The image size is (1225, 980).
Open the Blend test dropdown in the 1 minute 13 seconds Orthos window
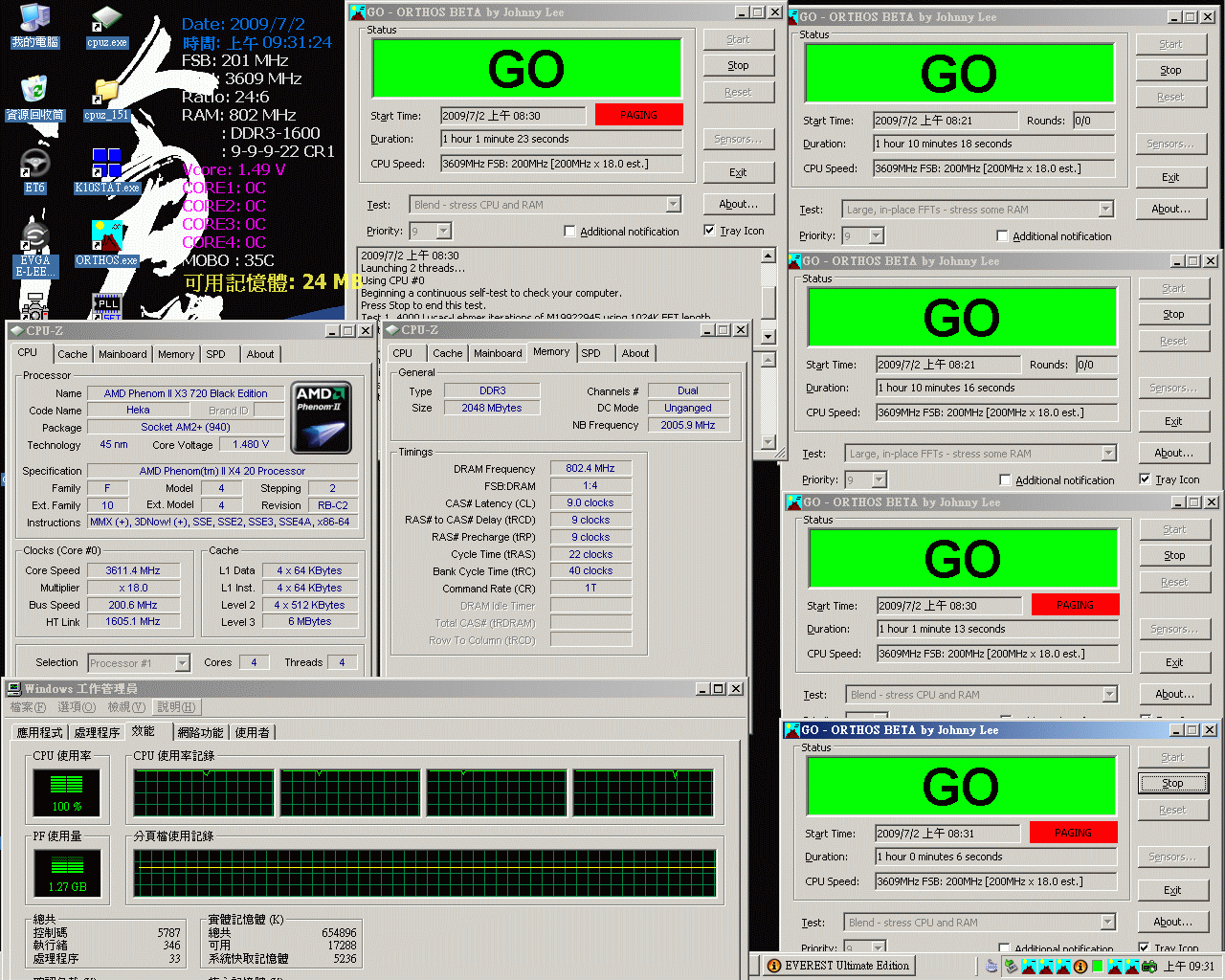pyautogui.click(x=1109, y=695)
